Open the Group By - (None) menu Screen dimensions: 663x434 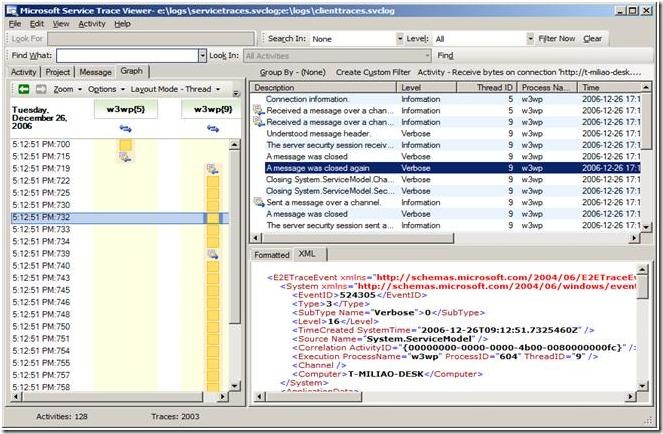coord(293,72)
